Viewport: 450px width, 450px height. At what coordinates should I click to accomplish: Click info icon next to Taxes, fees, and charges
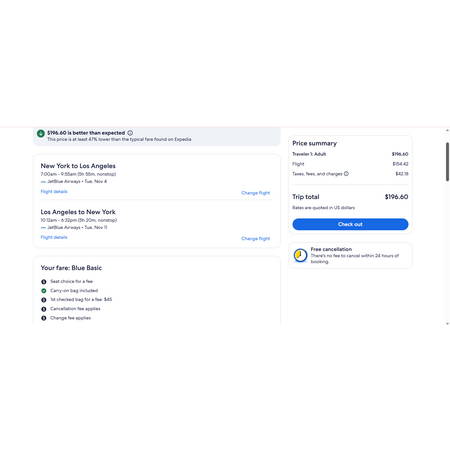(x=346, y=174)
